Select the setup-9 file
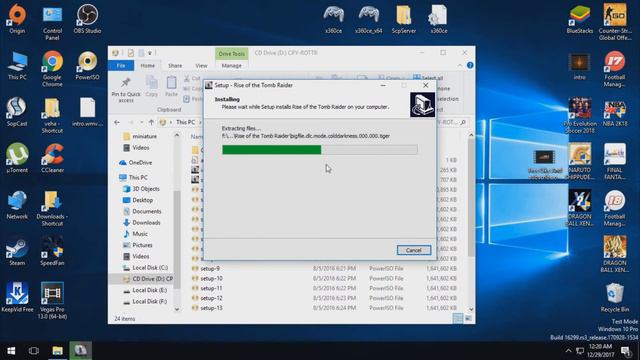The height and width of the screenshot is (360, 640). [x=210, y=269]
